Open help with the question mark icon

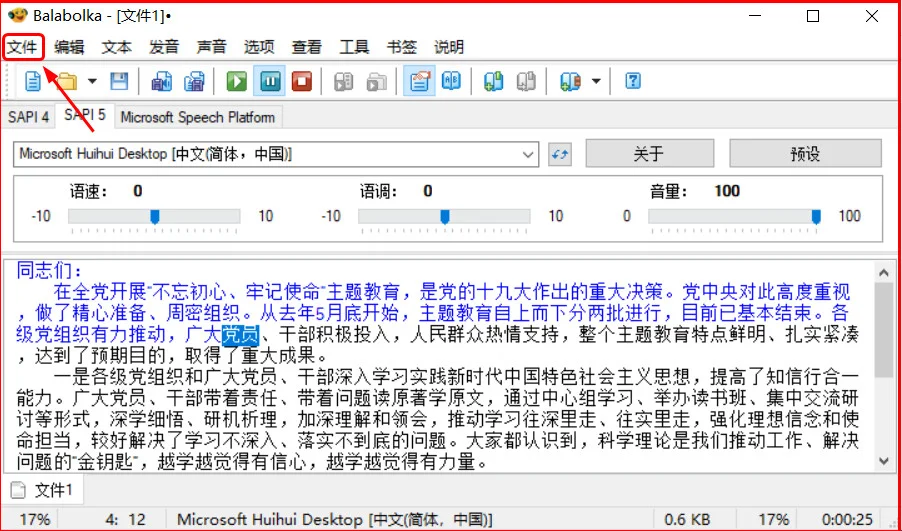tap(633, 81)
